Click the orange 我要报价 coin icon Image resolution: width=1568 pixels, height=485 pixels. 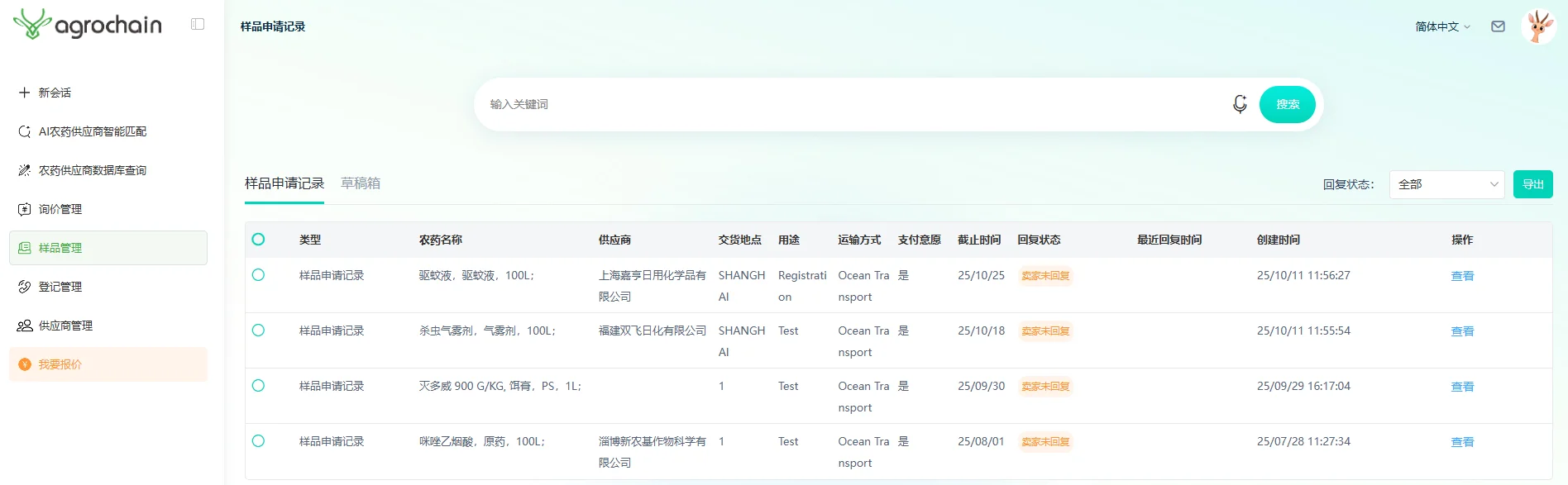[x=24, y=364]
